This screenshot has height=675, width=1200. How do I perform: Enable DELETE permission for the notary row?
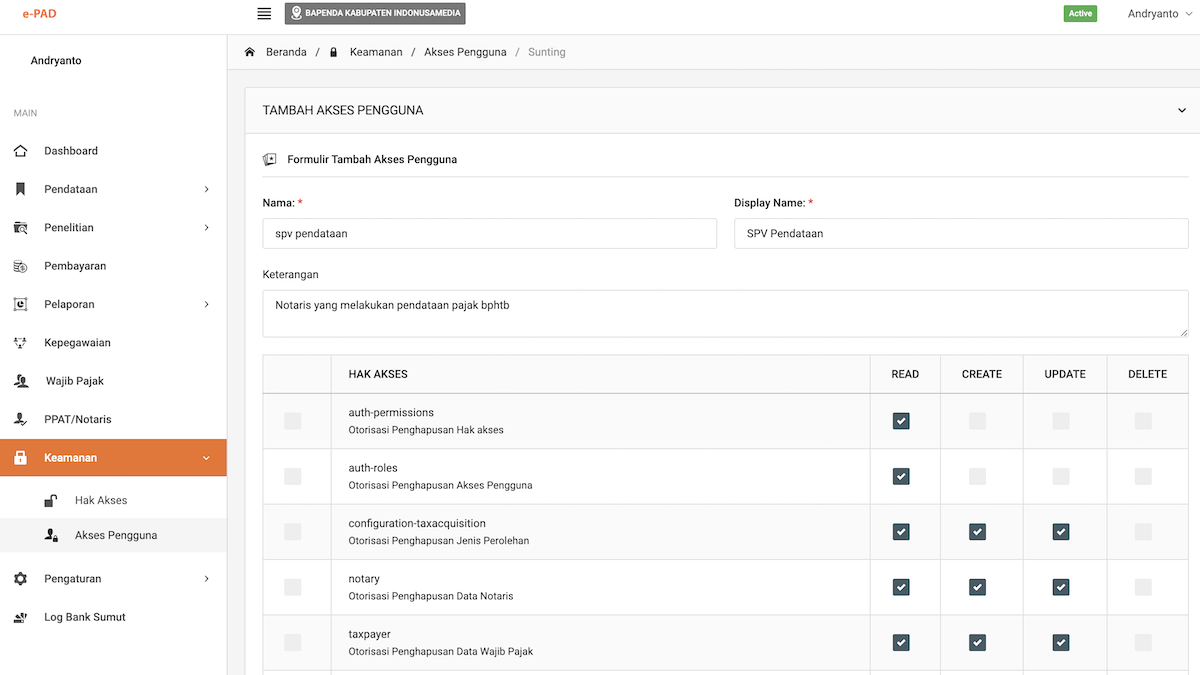(x=1143, y=587)
